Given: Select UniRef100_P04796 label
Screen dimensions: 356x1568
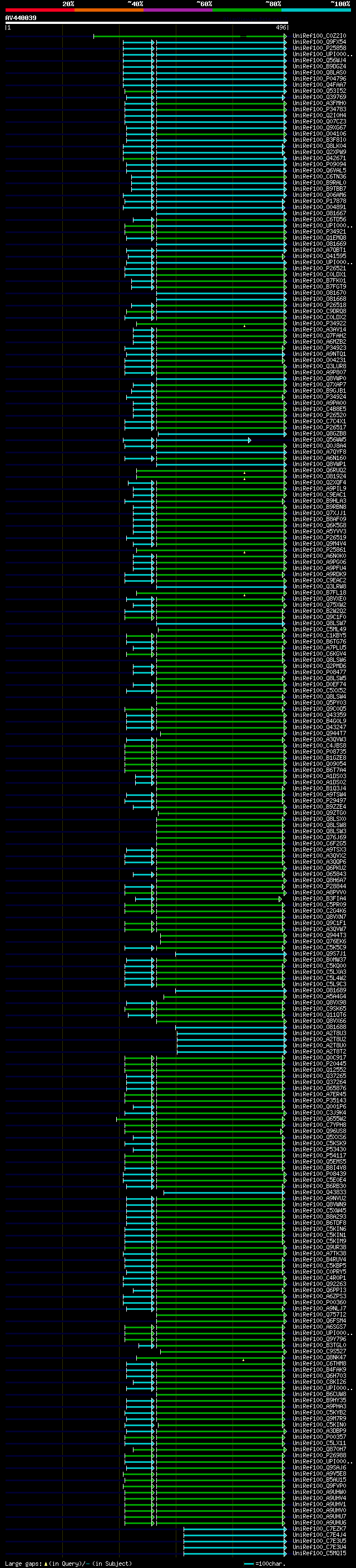Looking at the screenshot, I should coord(319,78).
